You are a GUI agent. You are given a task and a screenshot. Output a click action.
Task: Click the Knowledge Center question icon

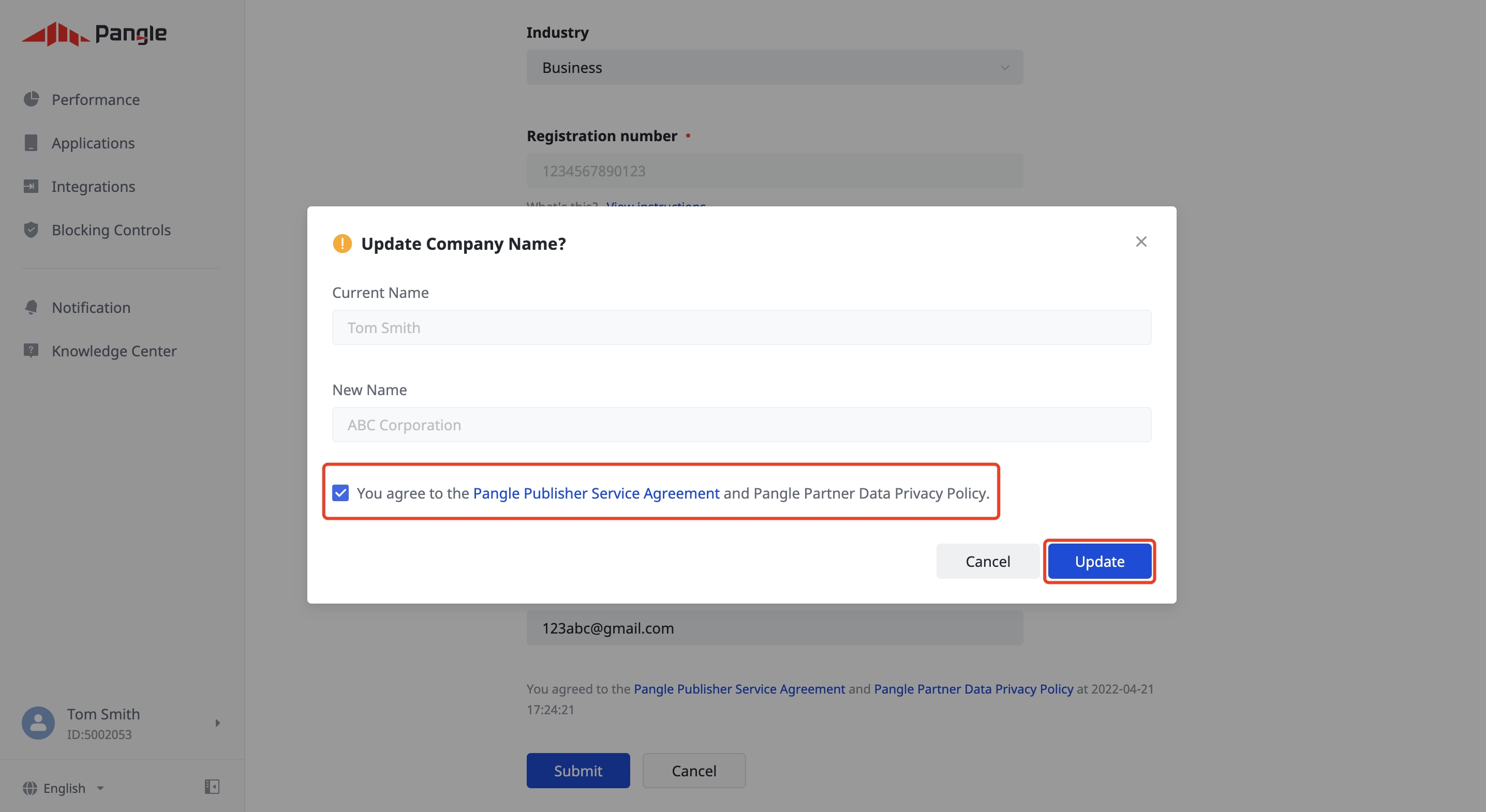click(x=31, y=351)
